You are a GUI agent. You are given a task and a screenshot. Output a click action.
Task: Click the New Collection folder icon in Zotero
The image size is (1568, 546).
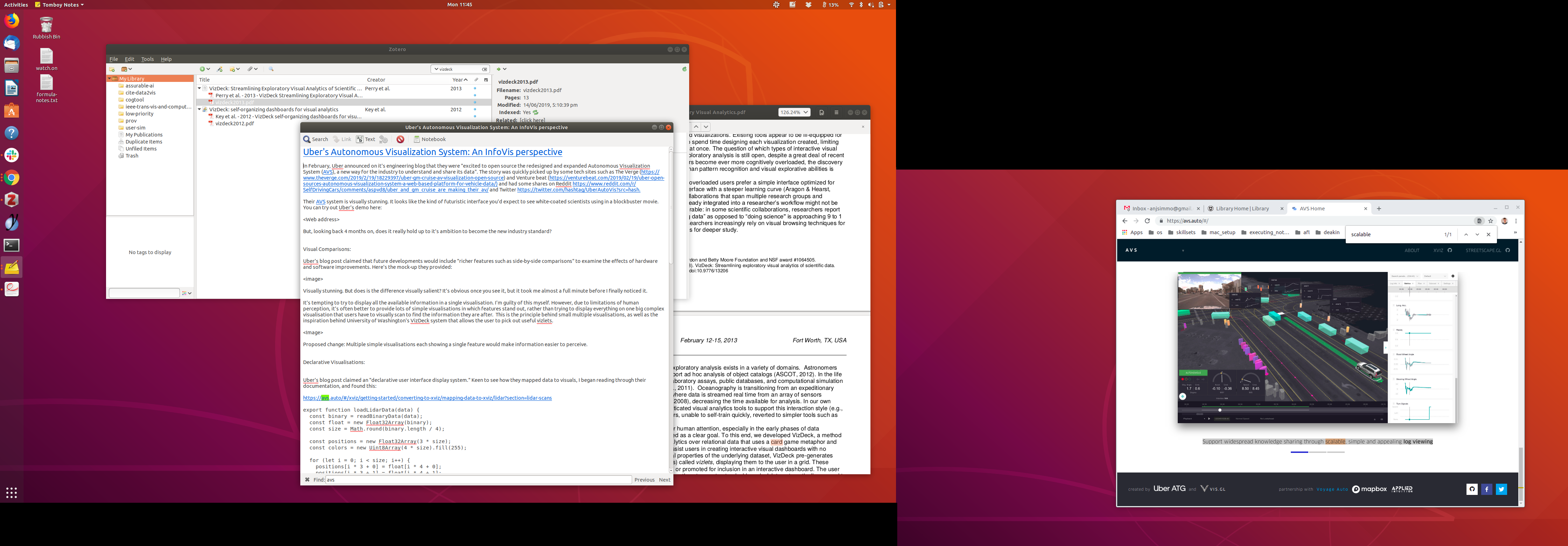click(x=112, y=69)
